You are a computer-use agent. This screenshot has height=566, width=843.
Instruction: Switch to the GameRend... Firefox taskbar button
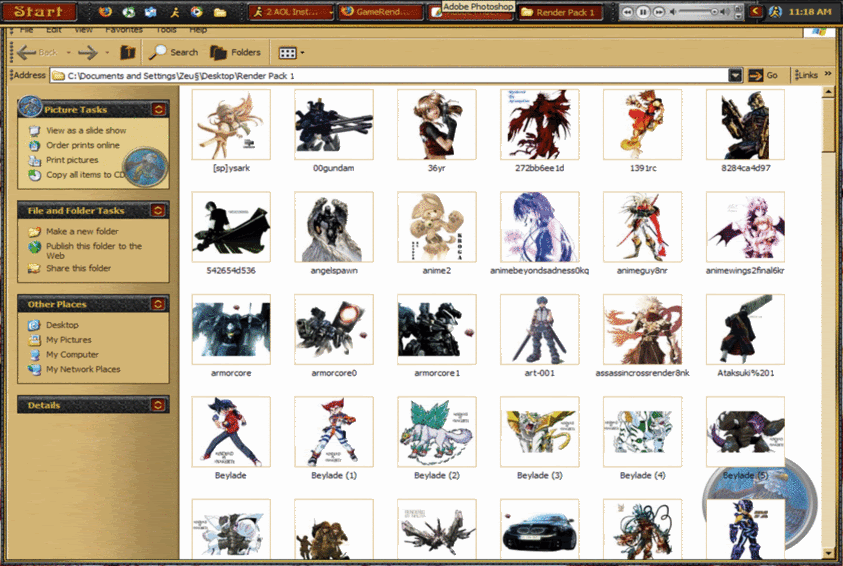pos(380,12)
